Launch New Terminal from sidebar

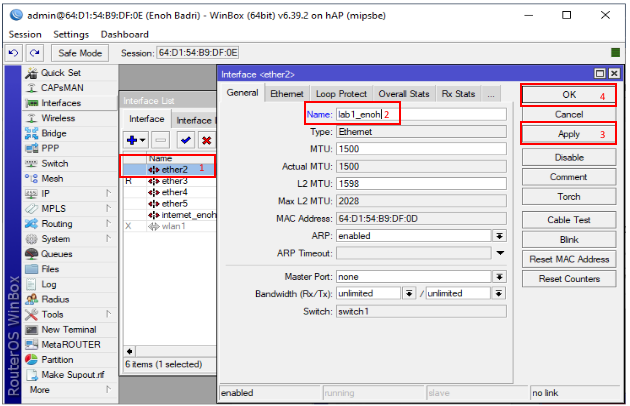pyautogui.click(x=69, y=330)
